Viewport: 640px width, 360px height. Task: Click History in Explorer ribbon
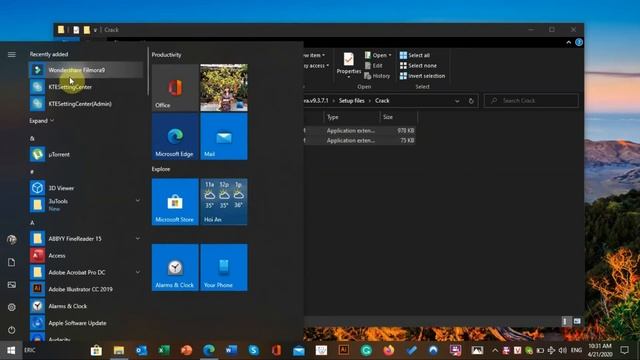click(377, 76)
